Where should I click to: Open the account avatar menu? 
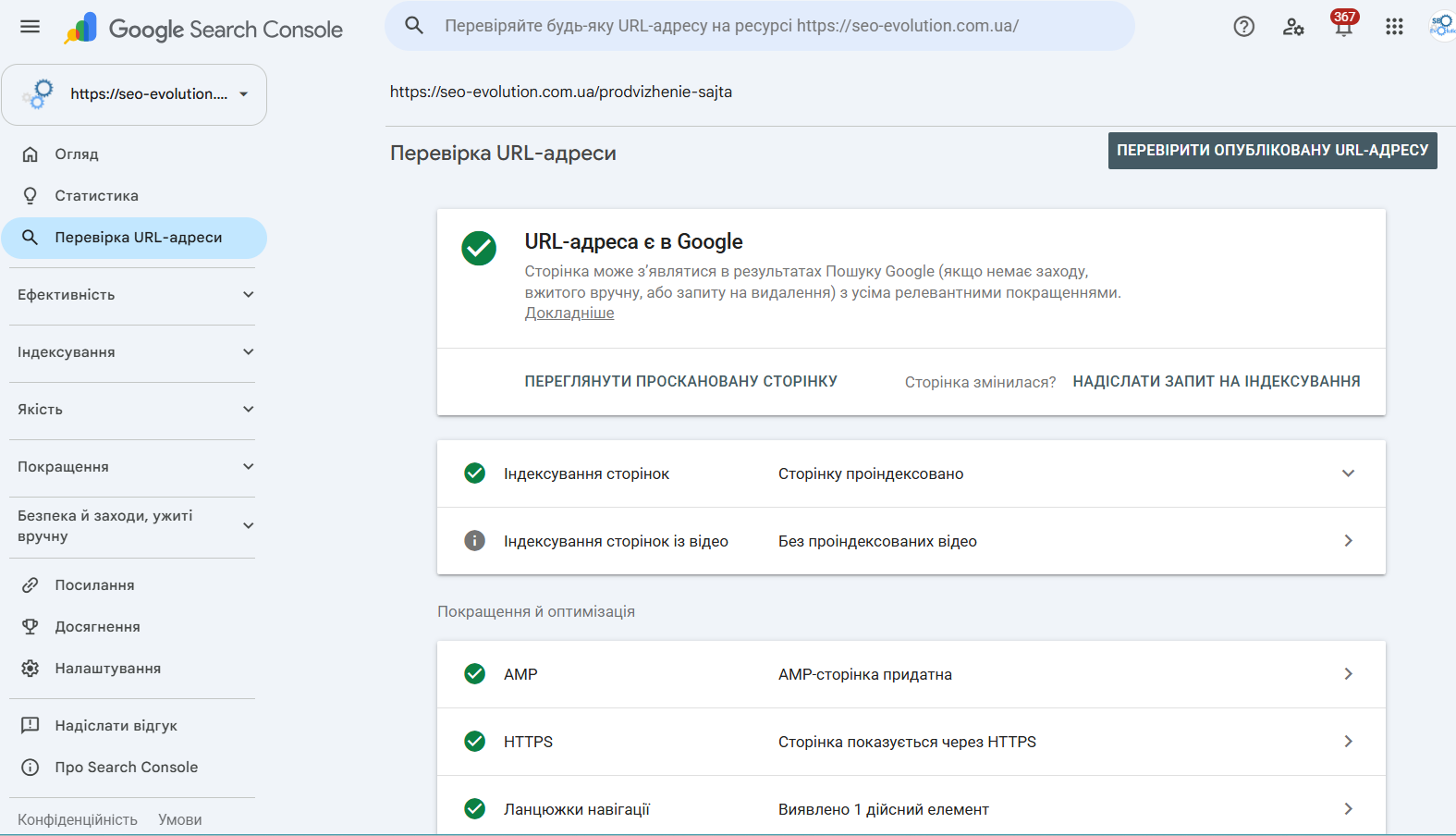1442,26
